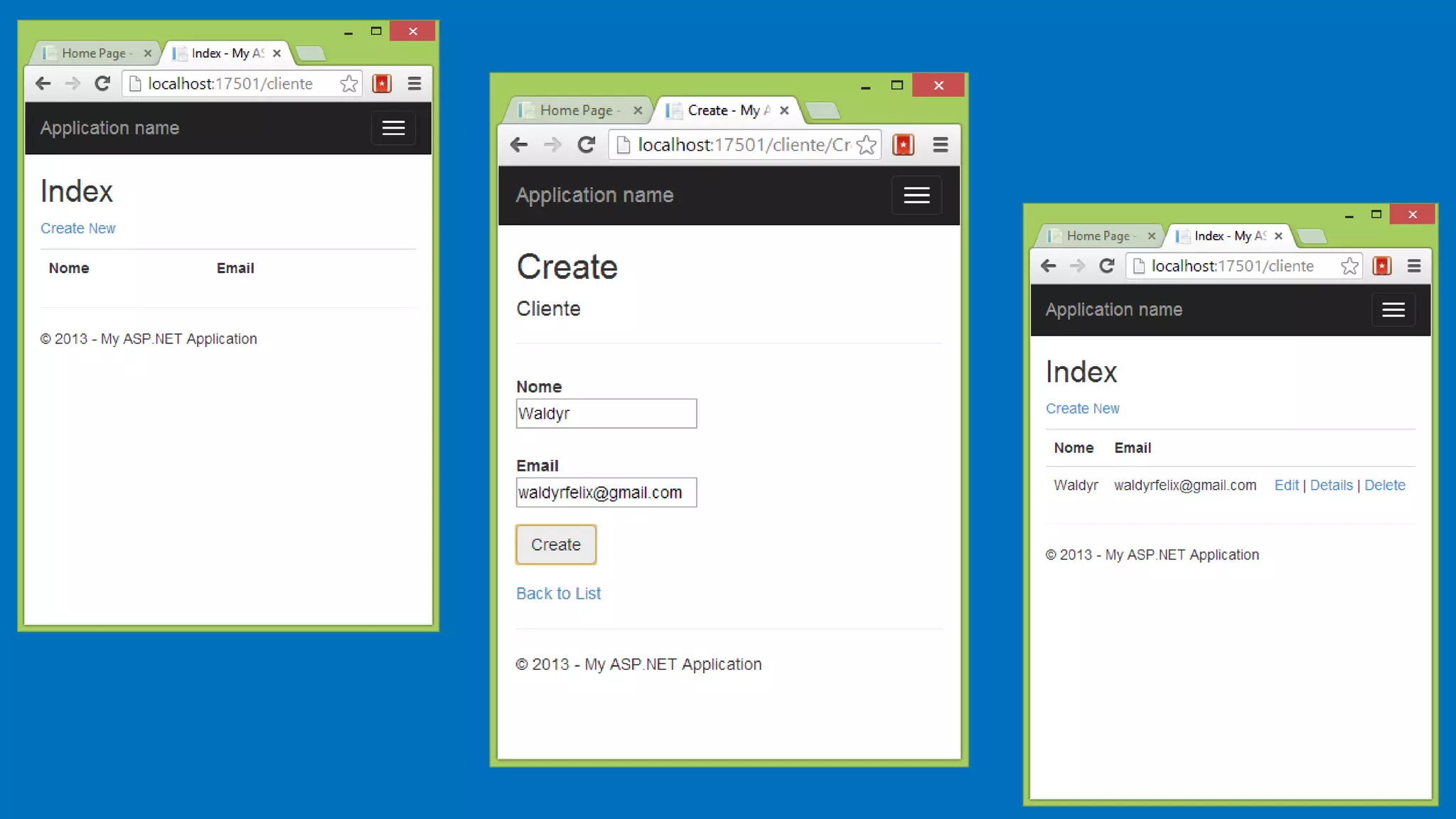Toggle navbar hamburger in Create page
Viewport: 1456px width, 819px height.
(x=916, y=195)
